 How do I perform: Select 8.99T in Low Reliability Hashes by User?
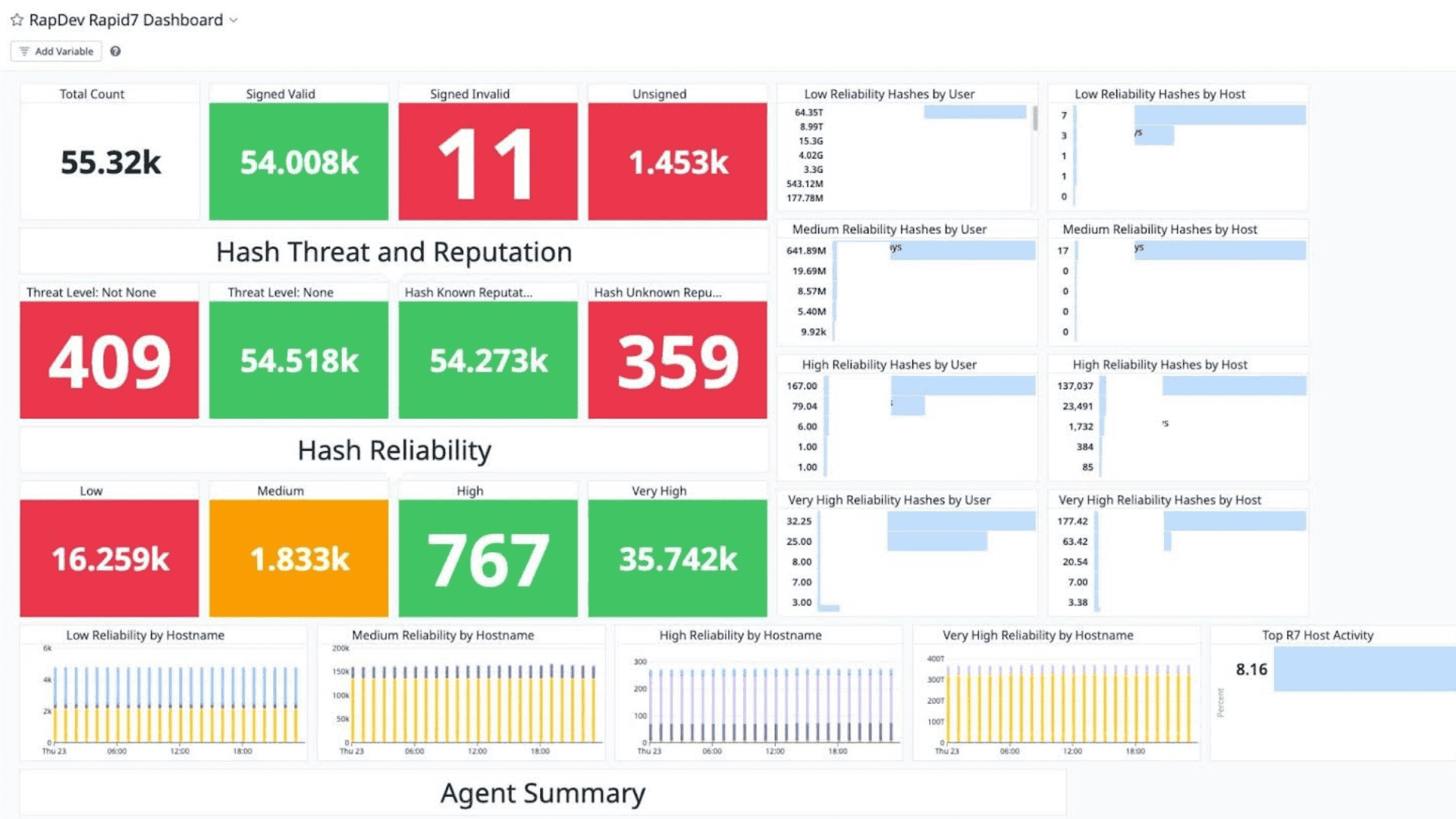[x=811, y=127]
